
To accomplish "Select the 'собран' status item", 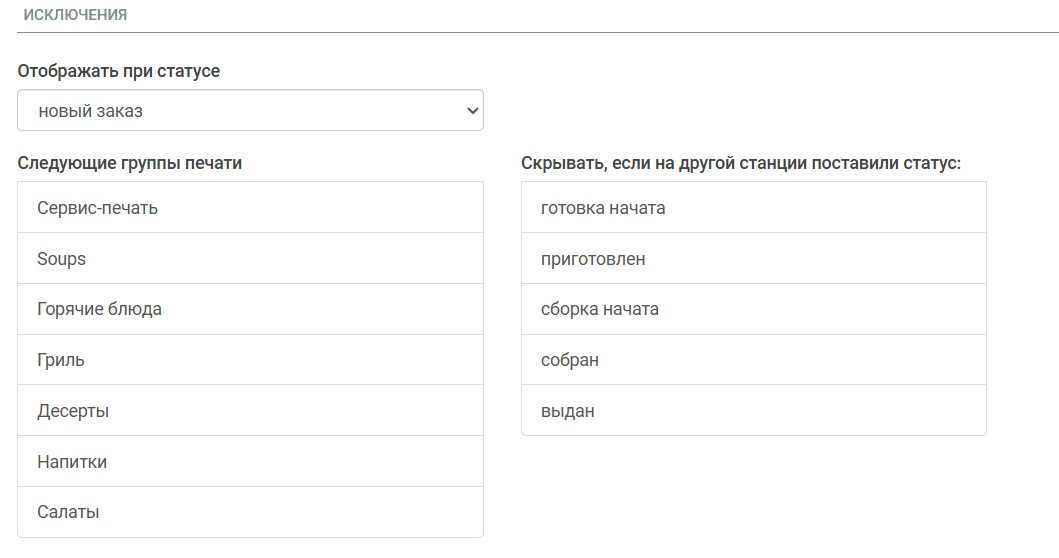I will tap(753, 360).
